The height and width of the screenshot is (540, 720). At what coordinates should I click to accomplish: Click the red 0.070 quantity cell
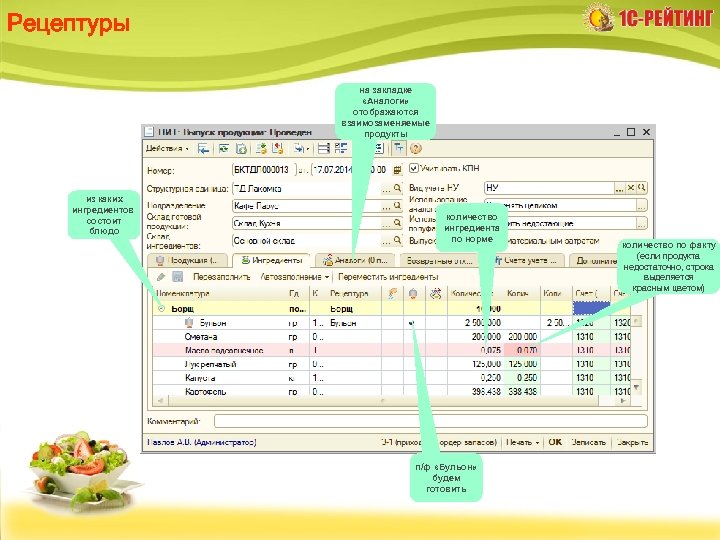tap(522, 350)
